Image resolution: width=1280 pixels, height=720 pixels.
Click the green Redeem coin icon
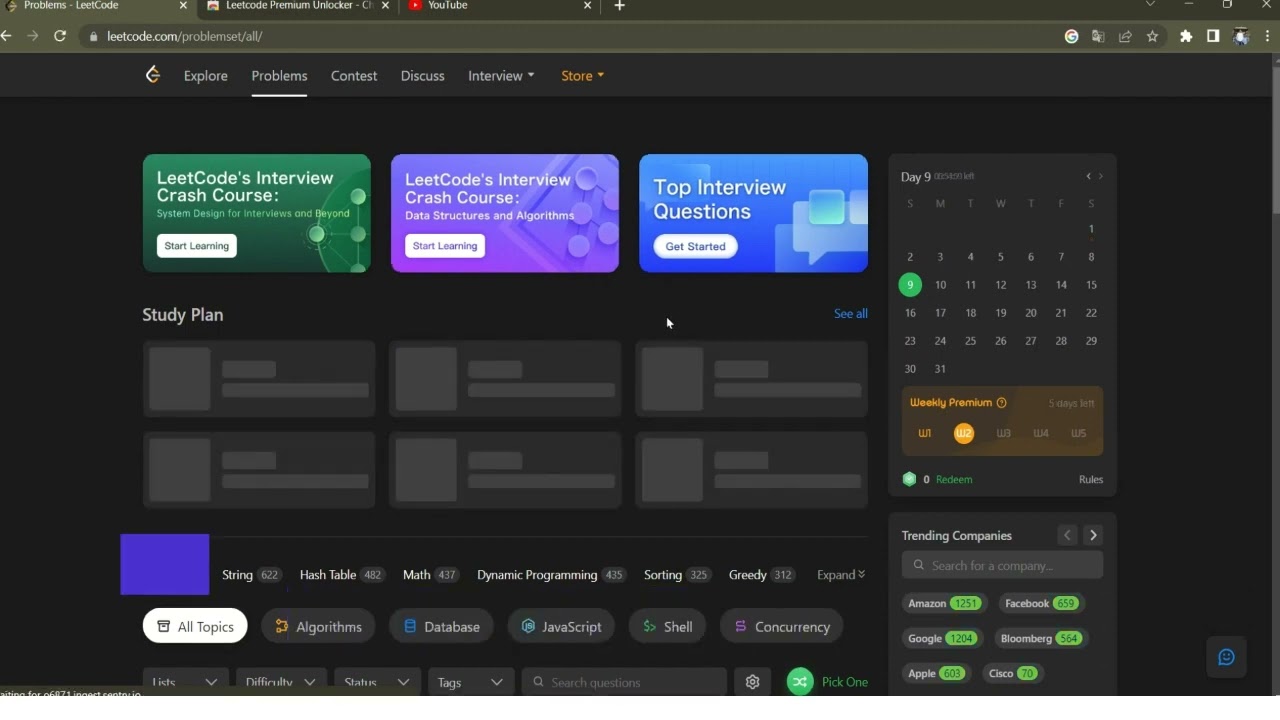909,479
